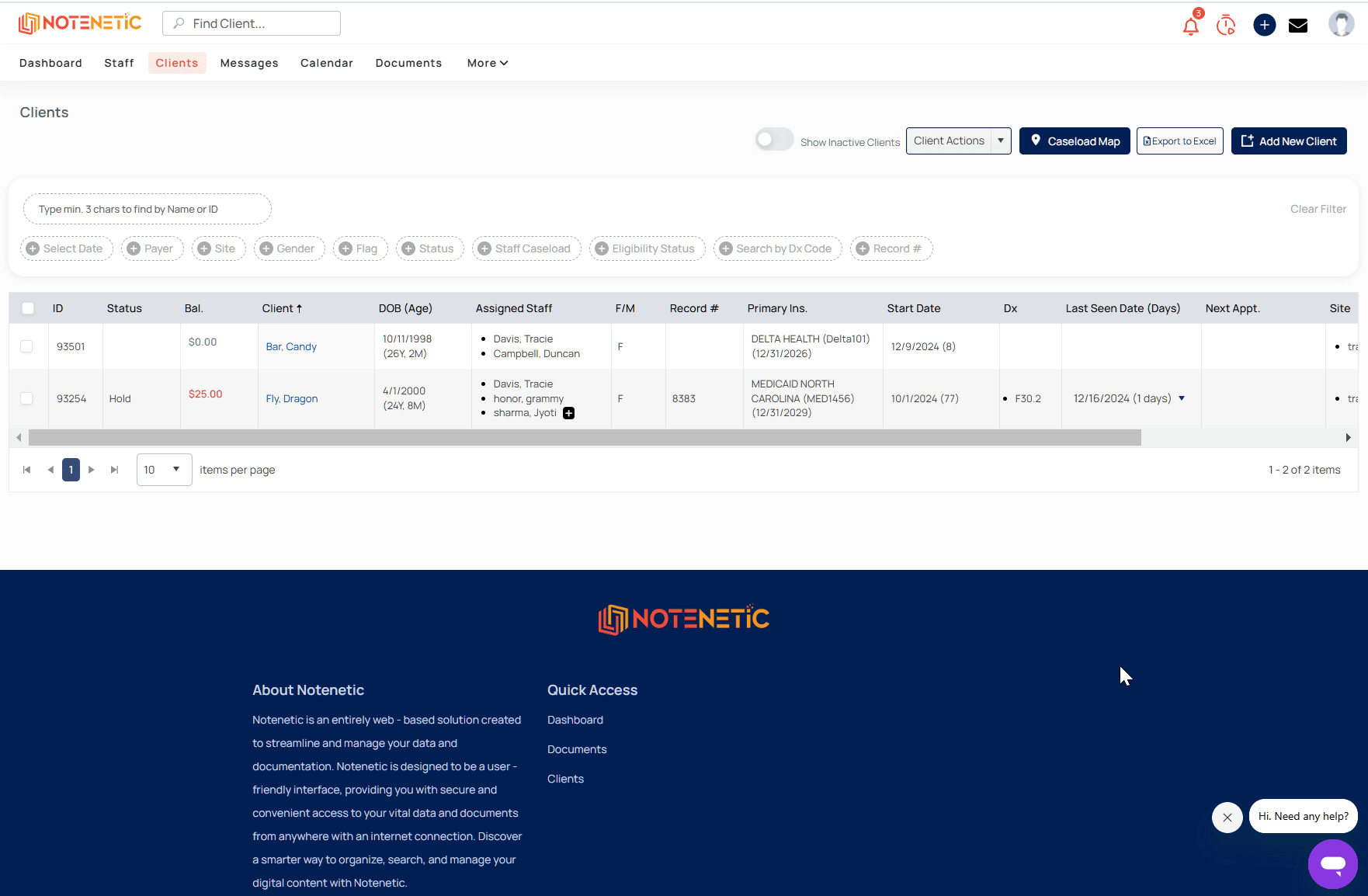Dismiss the 'Need any help?' popup

1227,818
